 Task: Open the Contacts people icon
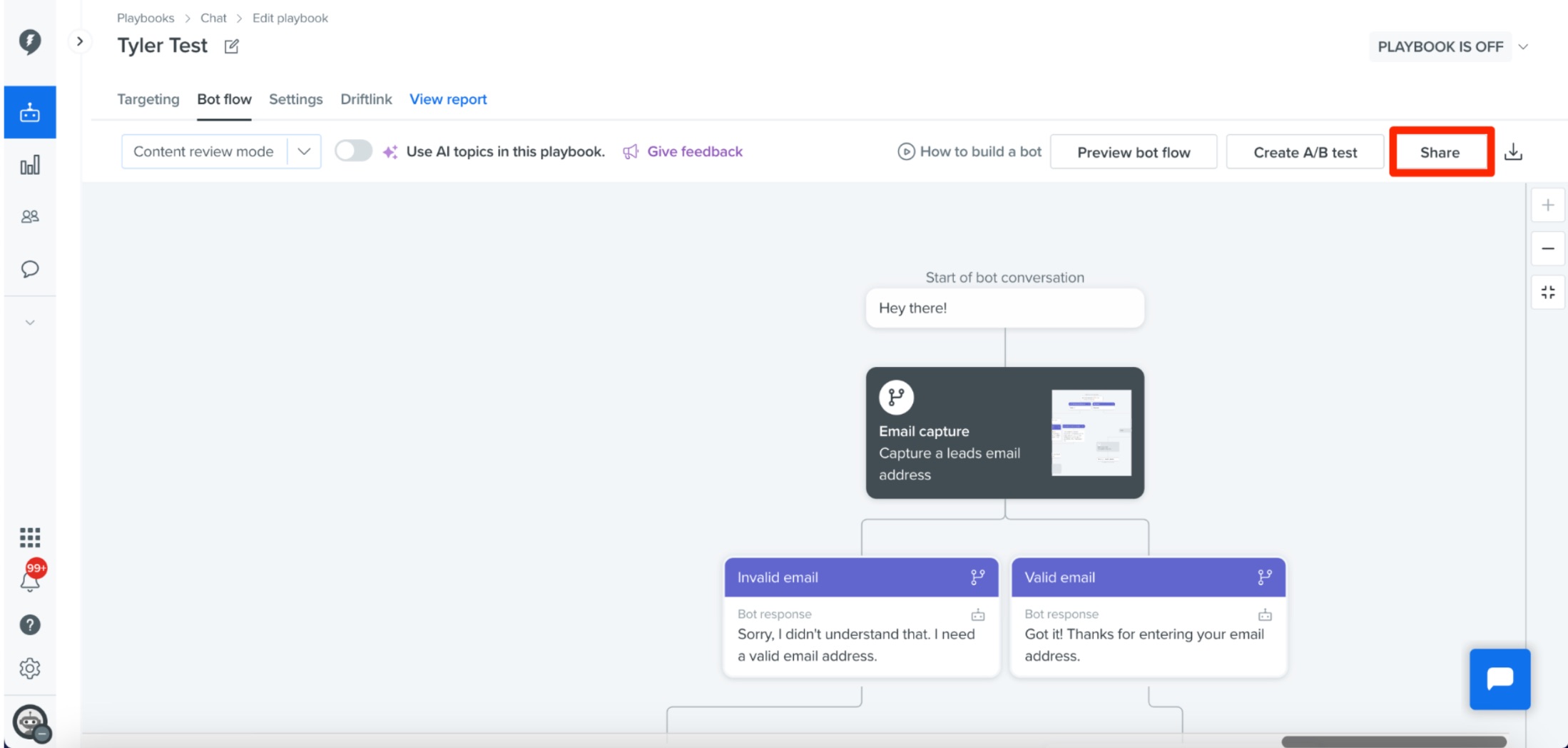[x=30, y=216]
